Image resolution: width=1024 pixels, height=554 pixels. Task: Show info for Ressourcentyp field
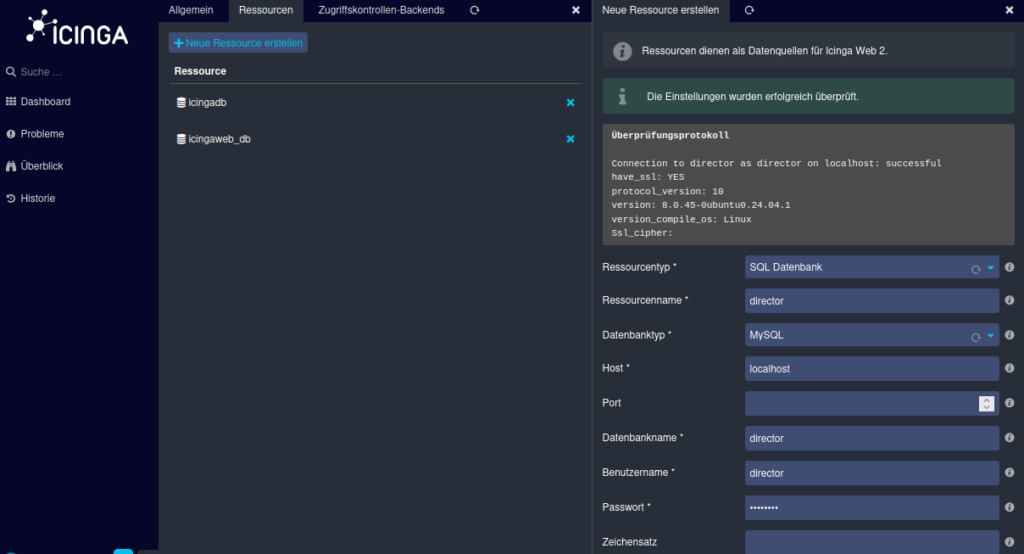(x=1010, y=267)
